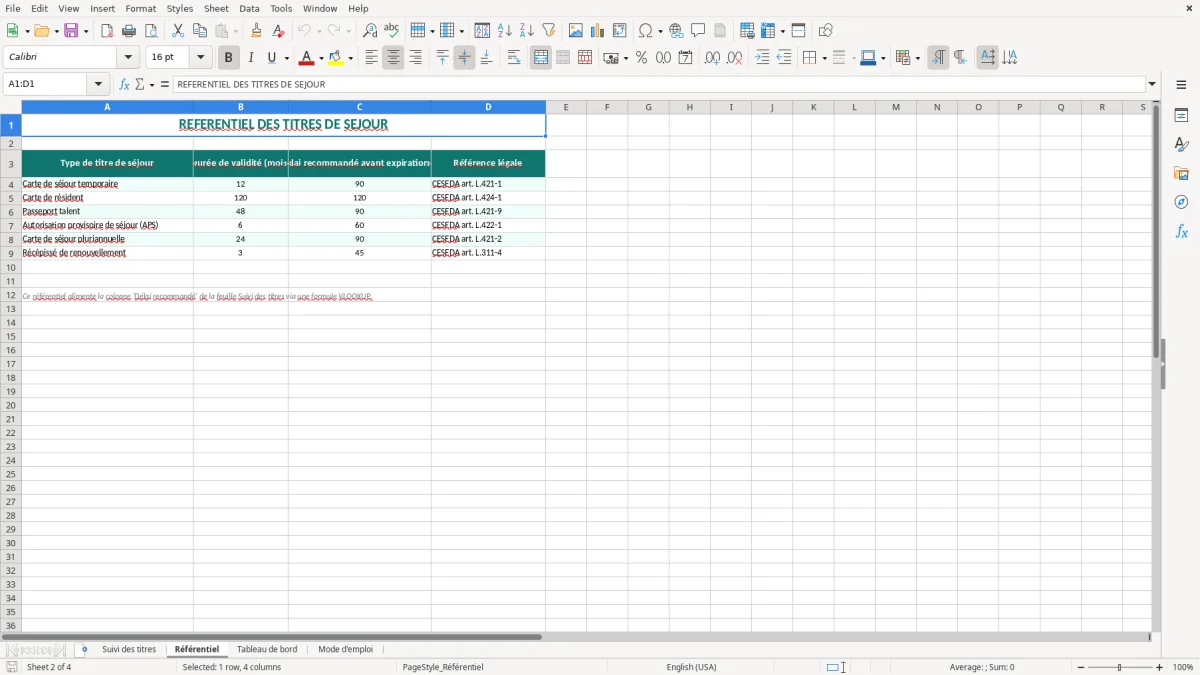Viewport: 1200px width, 675px height.
Task: Click the zoom-in plus button
Action: 1160,667
